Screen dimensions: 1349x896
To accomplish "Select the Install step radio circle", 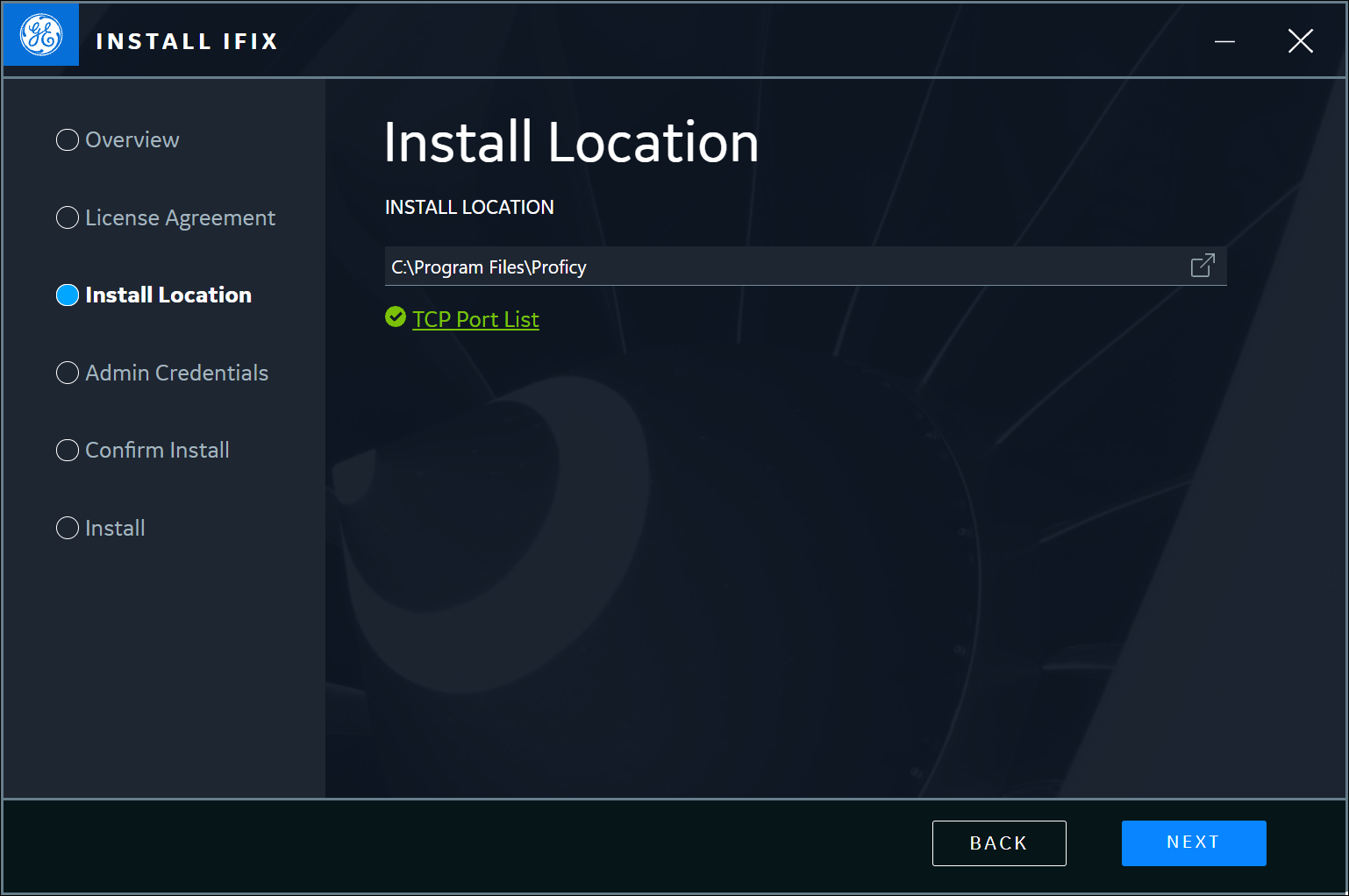I will 68,528.
